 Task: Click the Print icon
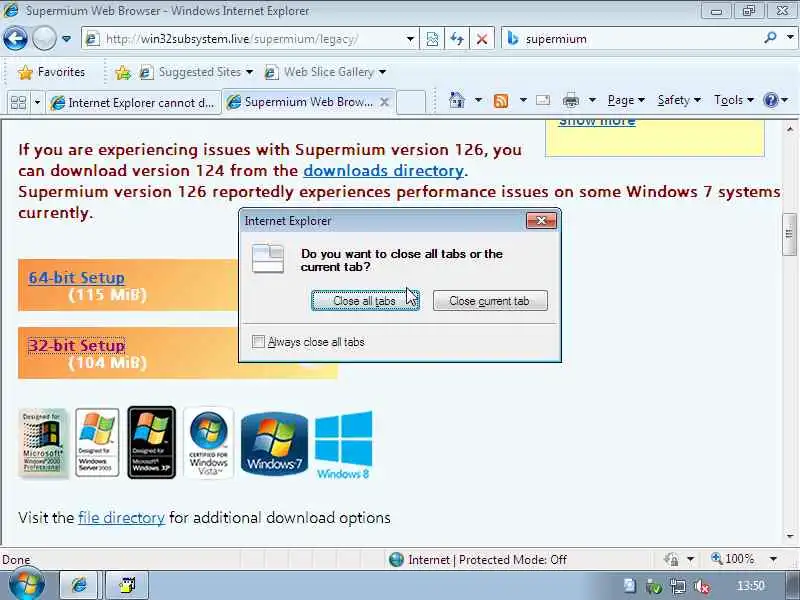click(570, 101)
